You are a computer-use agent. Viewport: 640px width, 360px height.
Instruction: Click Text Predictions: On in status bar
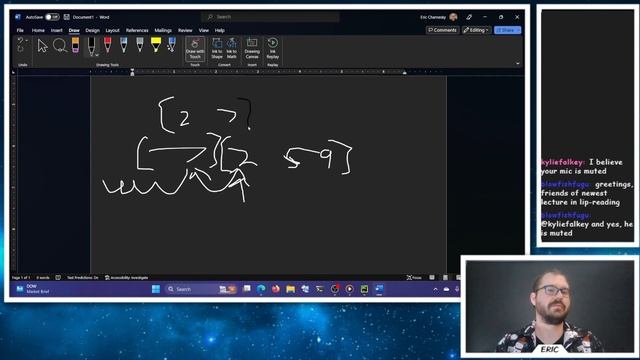tap(82, 278)
